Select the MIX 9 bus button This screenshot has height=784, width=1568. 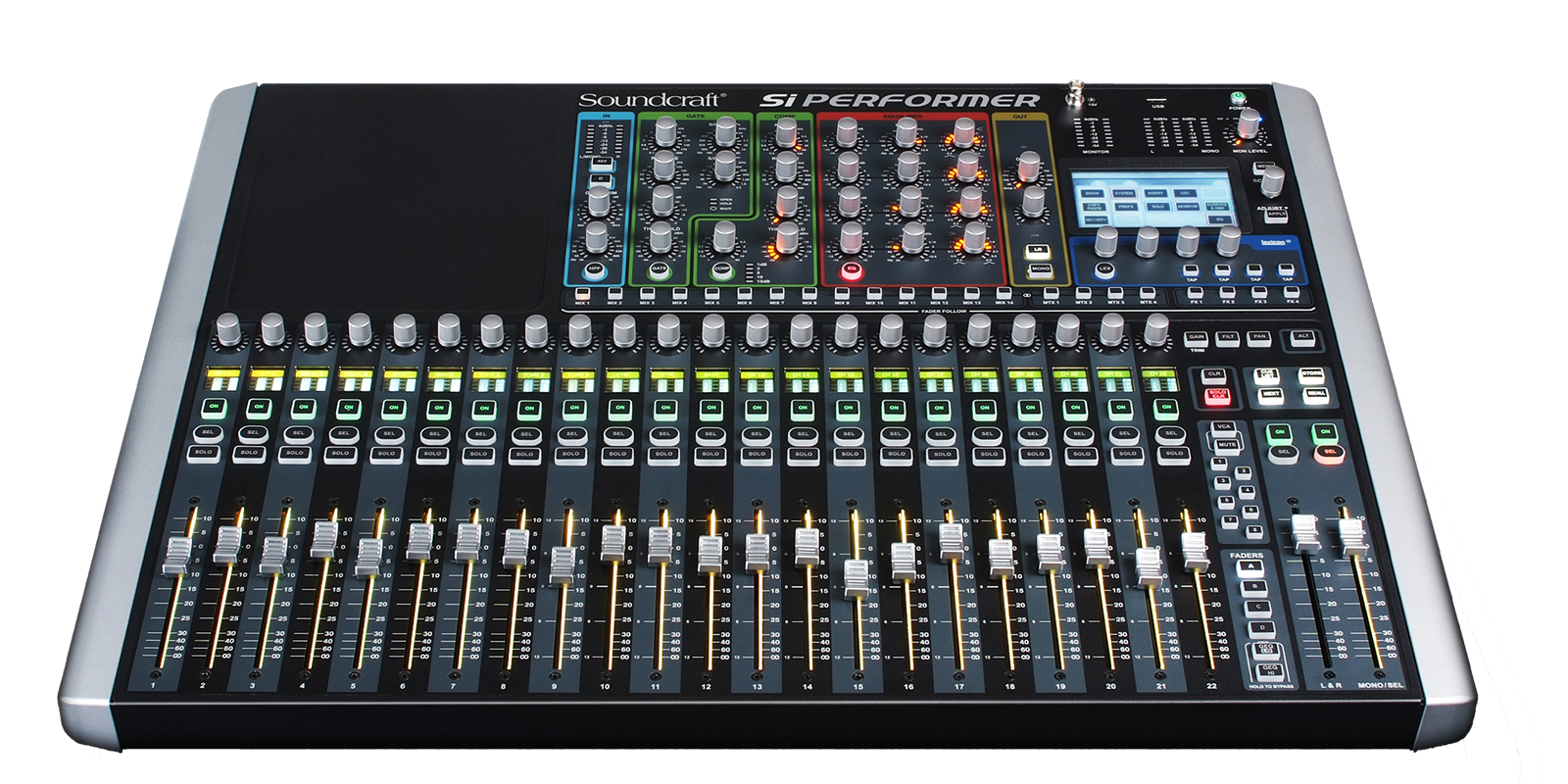pyautogui.click(x=842, y=292)
